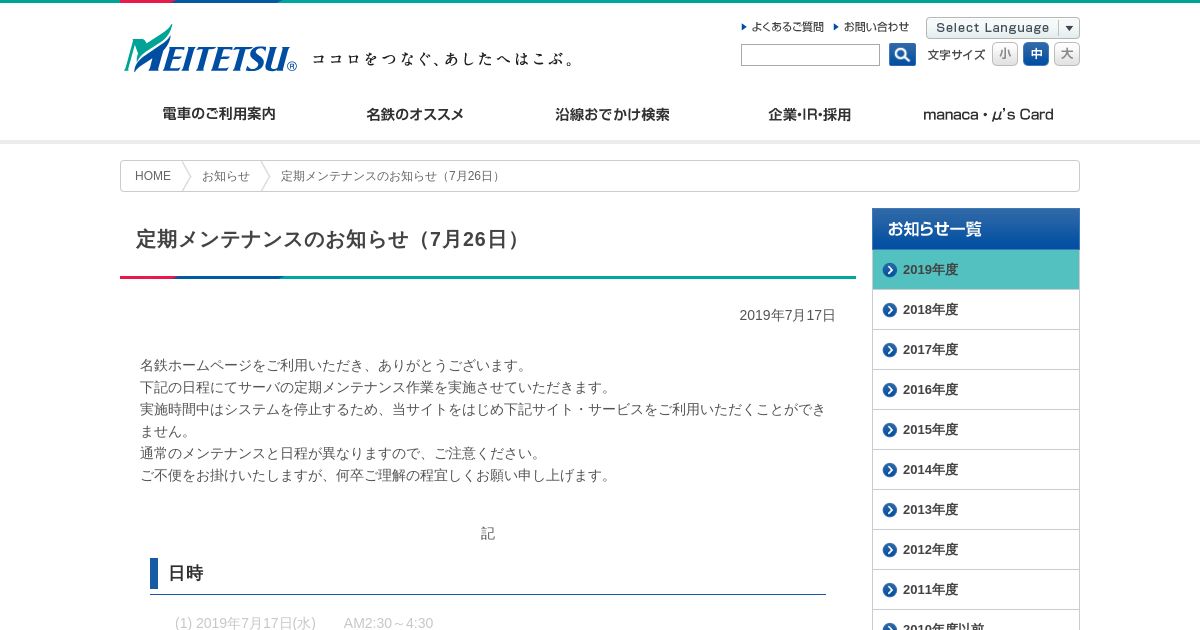Click the date 2019年7月17日
Viewport: 1200px width, 630px height.
click(x=787, y=315)
